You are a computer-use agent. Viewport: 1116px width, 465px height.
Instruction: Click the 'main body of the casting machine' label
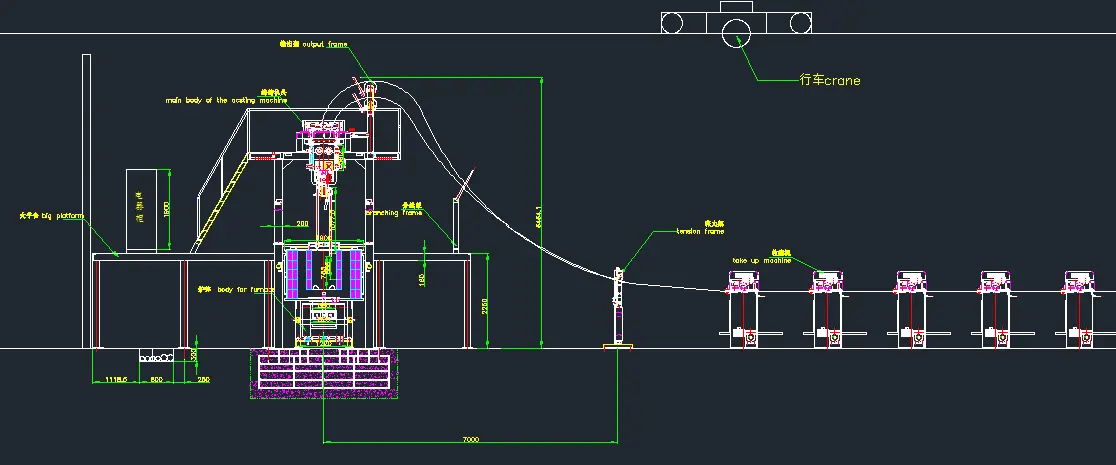(226, 100)
